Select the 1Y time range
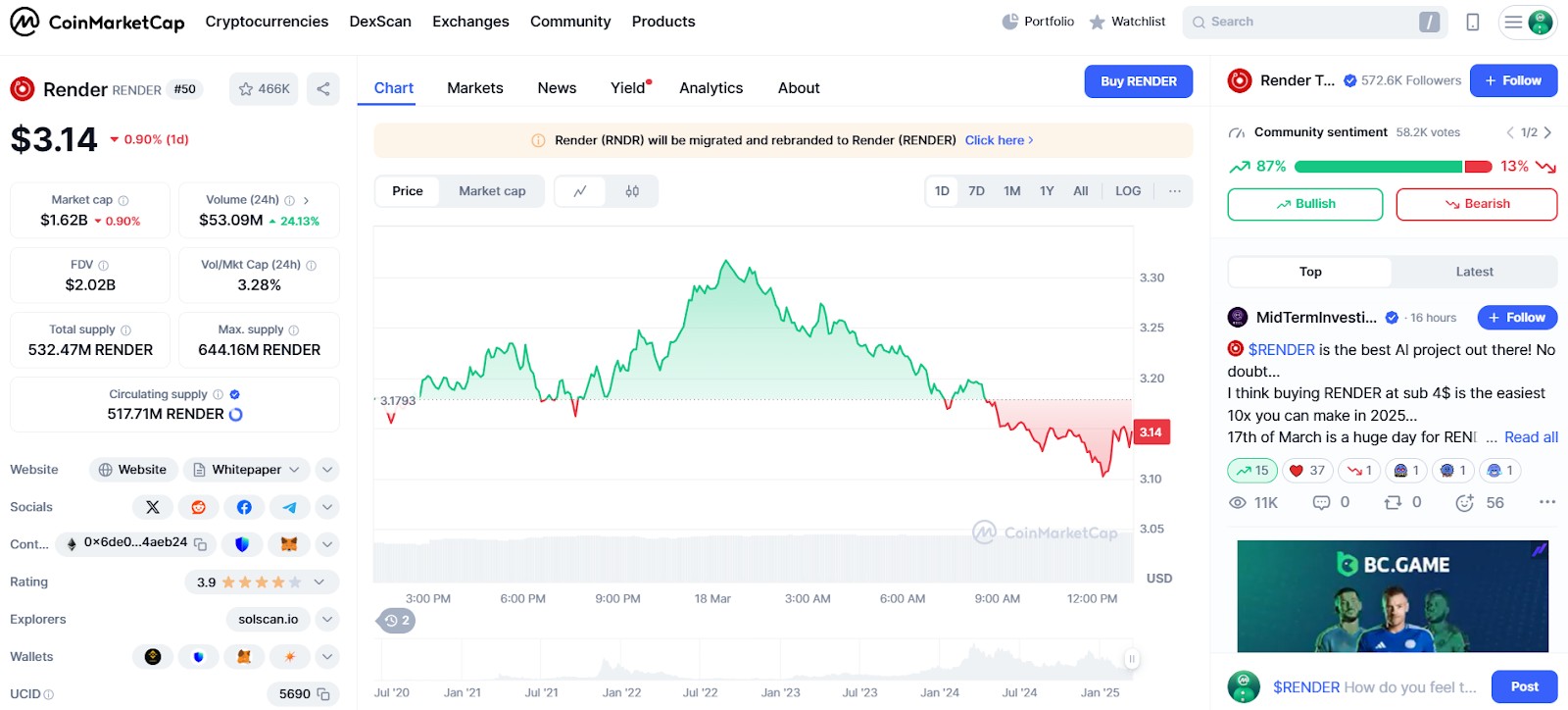This screenshot has width=1568, height=710. pos(1047,191)
